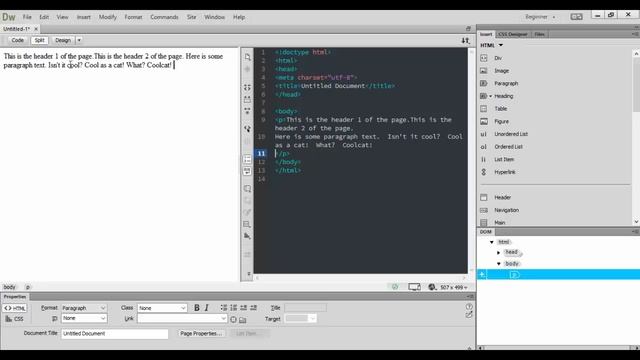The height and width of the screenshot is (360, 640).
Task: Open Page Properties dialog
Action: [x=201, y=333]
